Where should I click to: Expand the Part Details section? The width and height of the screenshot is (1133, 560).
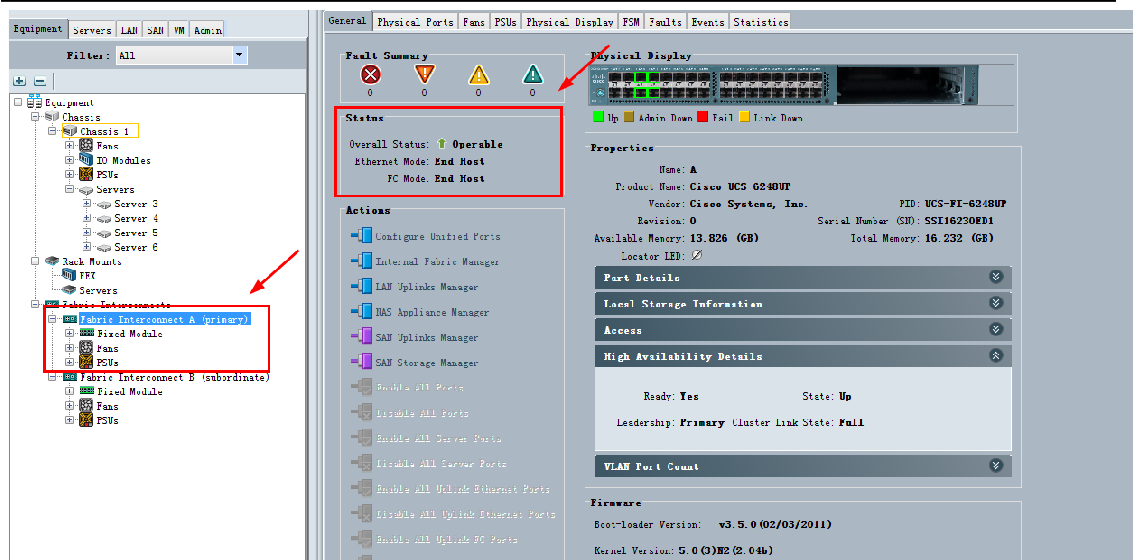(996, 277)
